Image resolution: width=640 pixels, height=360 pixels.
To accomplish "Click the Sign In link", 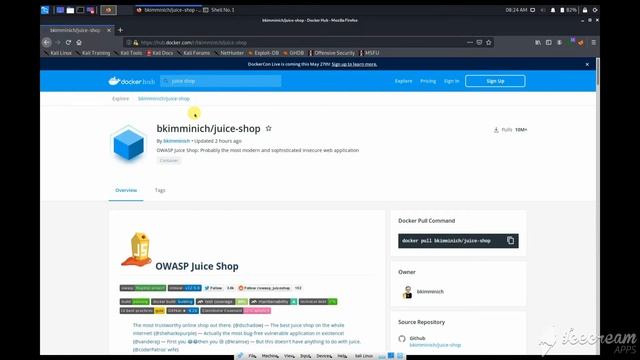I will pos(451,81).
